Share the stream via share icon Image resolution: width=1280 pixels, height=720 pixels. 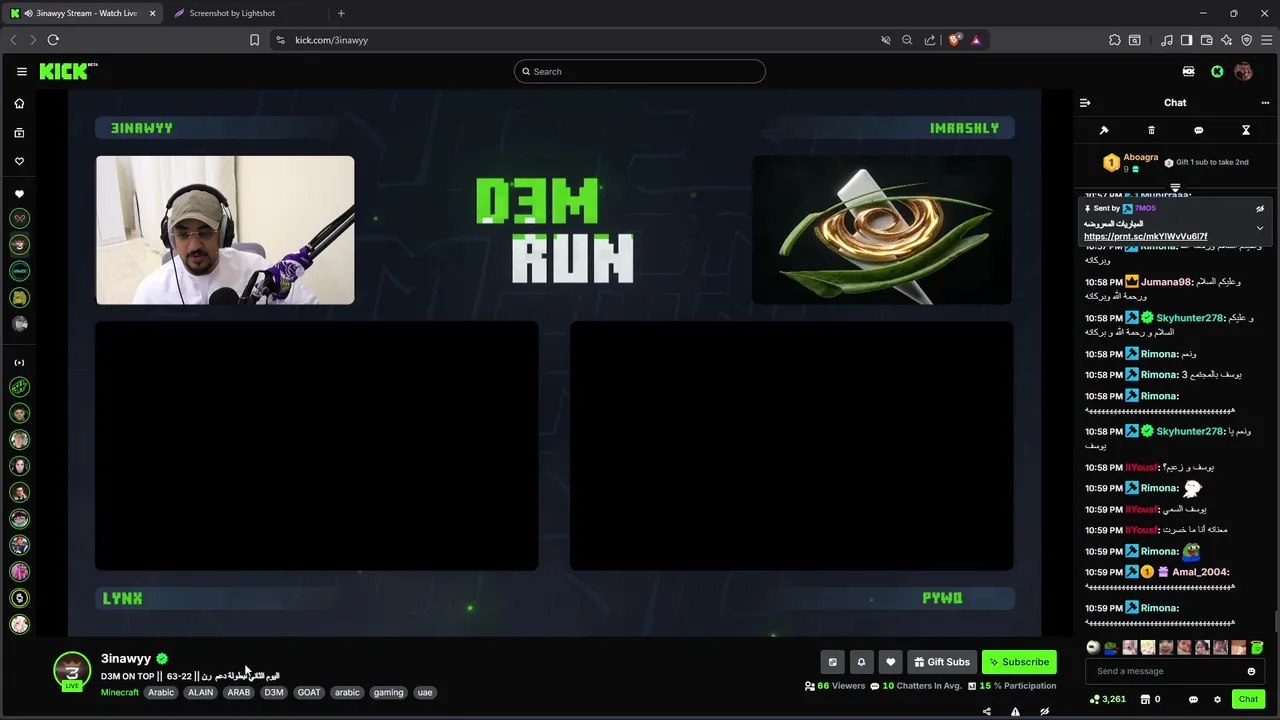click(987, 712)
